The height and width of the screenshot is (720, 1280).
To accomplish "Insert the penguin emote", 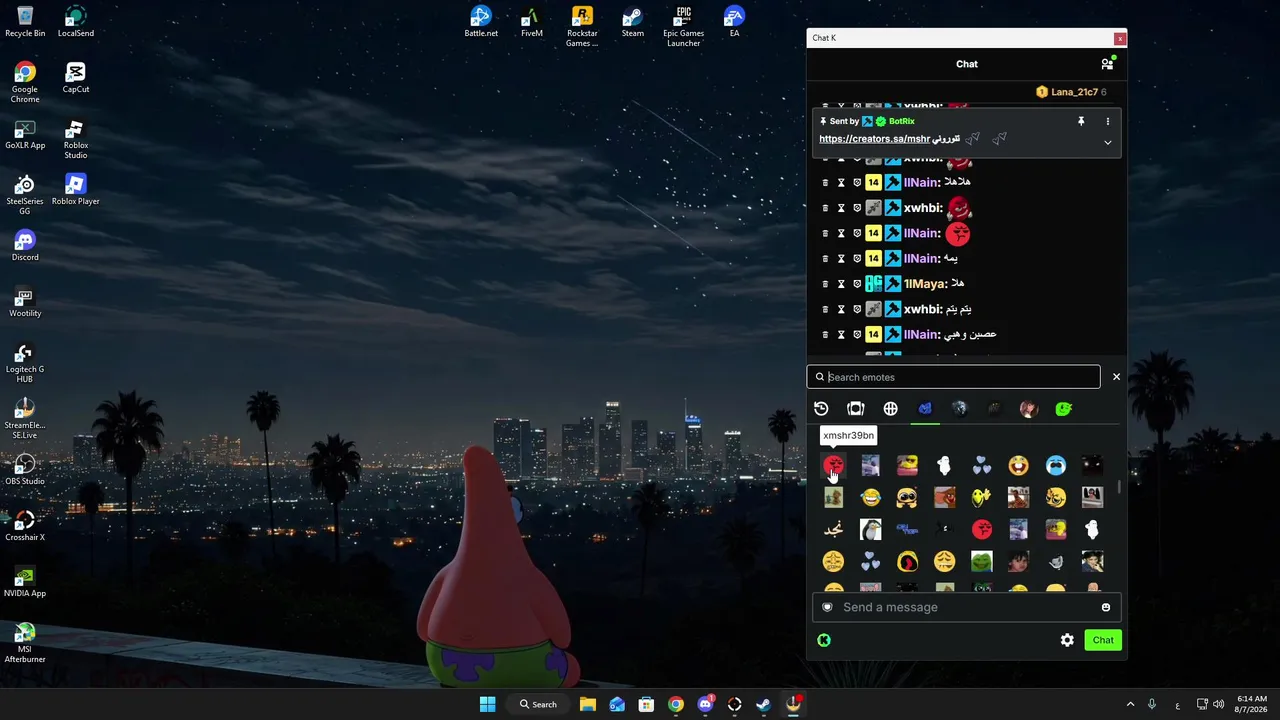I will pyautogui.click(x=870, y=530).
